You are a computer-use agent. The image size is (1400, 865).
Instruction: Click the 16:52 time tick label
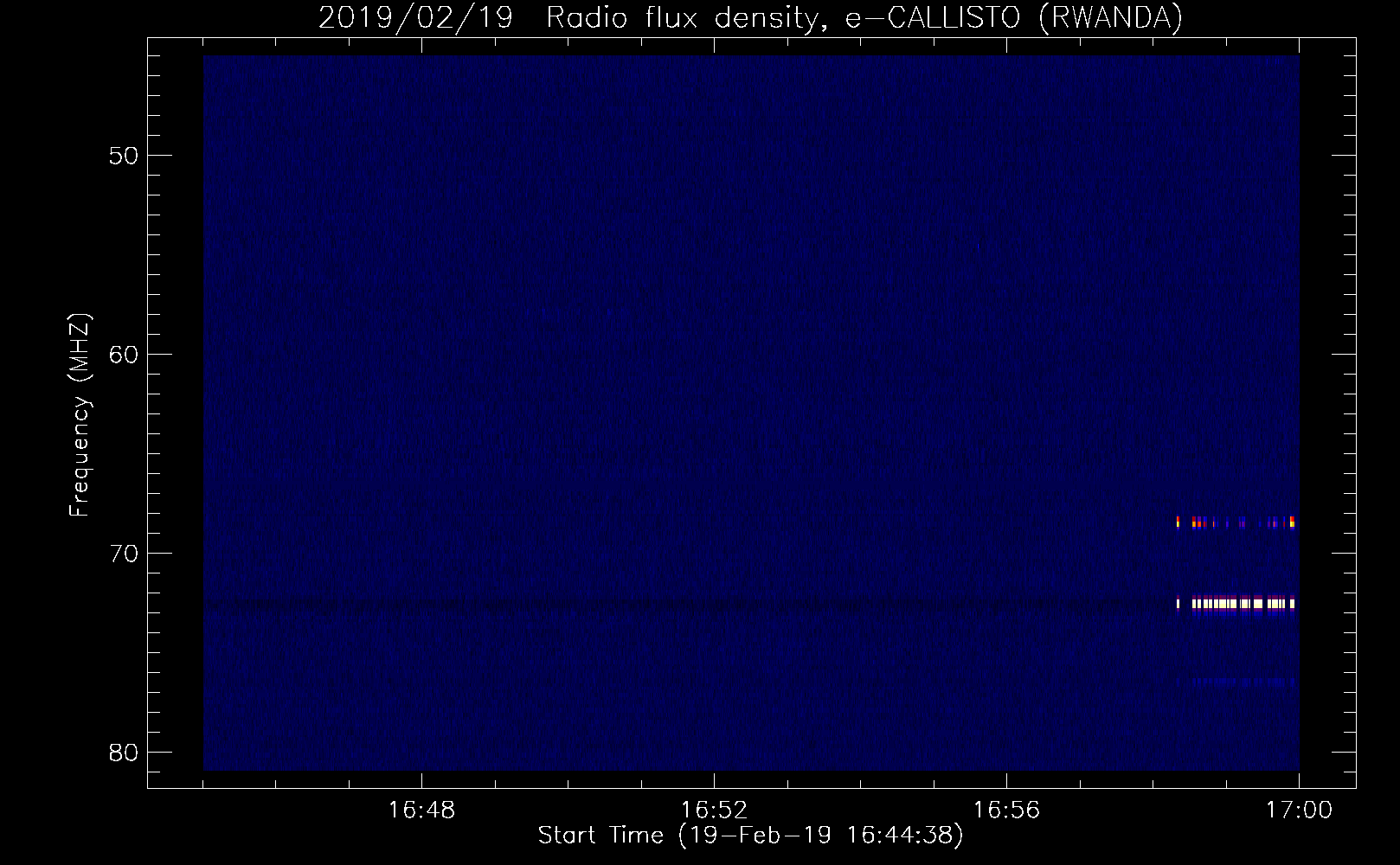714,811
